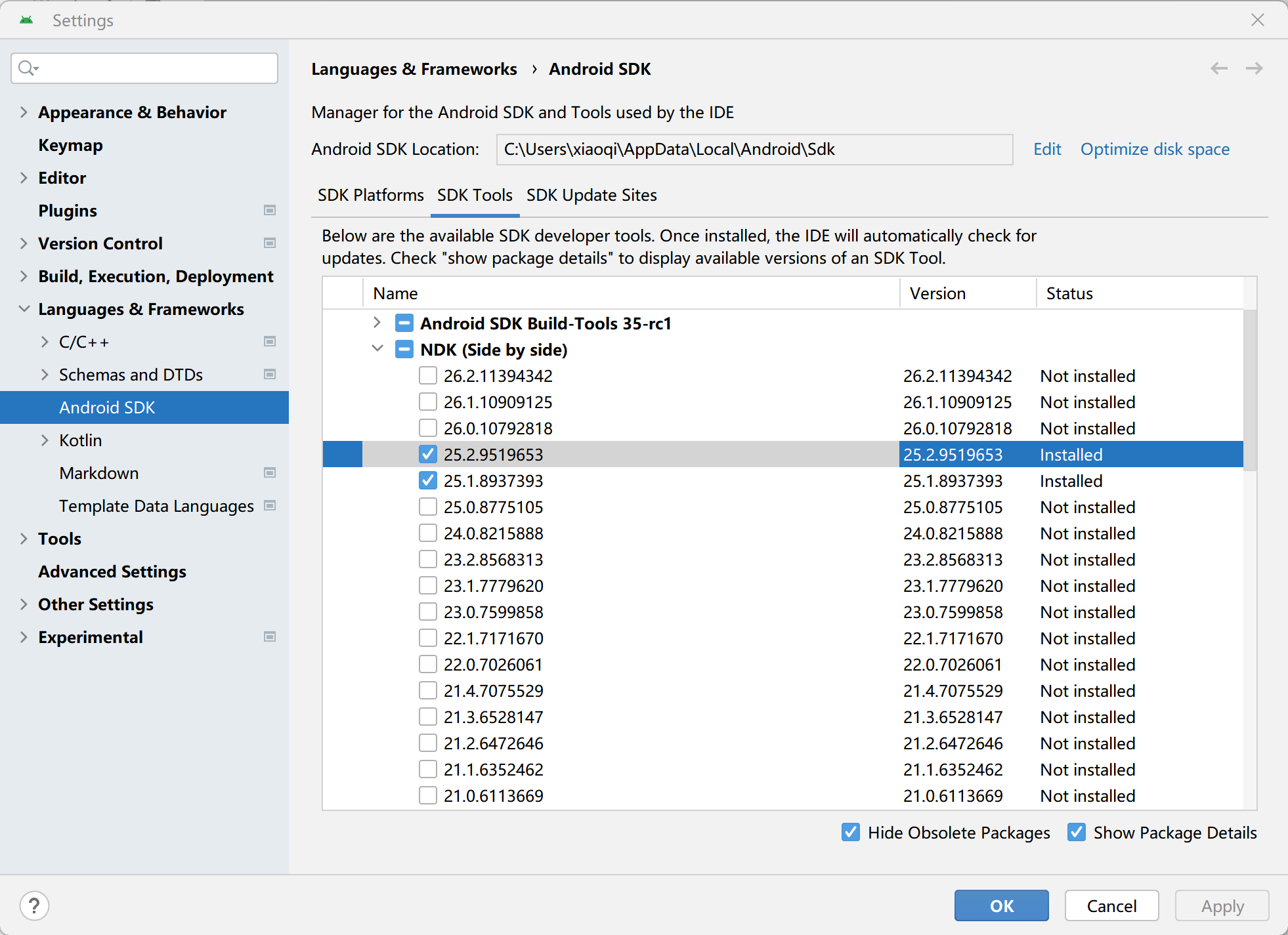Check NDK version 26.2.11394342
Viewport: 1288px width, 935px height.
tap(428, 375)
